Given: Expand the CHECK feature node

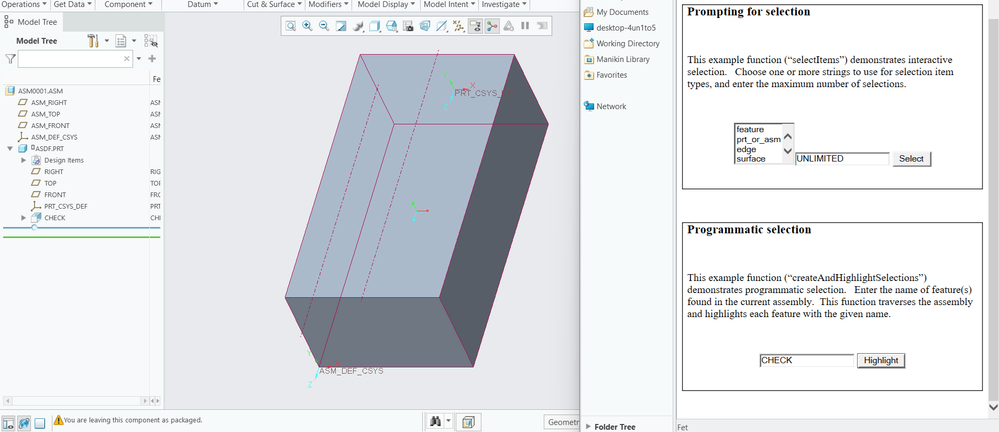Looking at the screenshot, I should [x=24, y=218].
